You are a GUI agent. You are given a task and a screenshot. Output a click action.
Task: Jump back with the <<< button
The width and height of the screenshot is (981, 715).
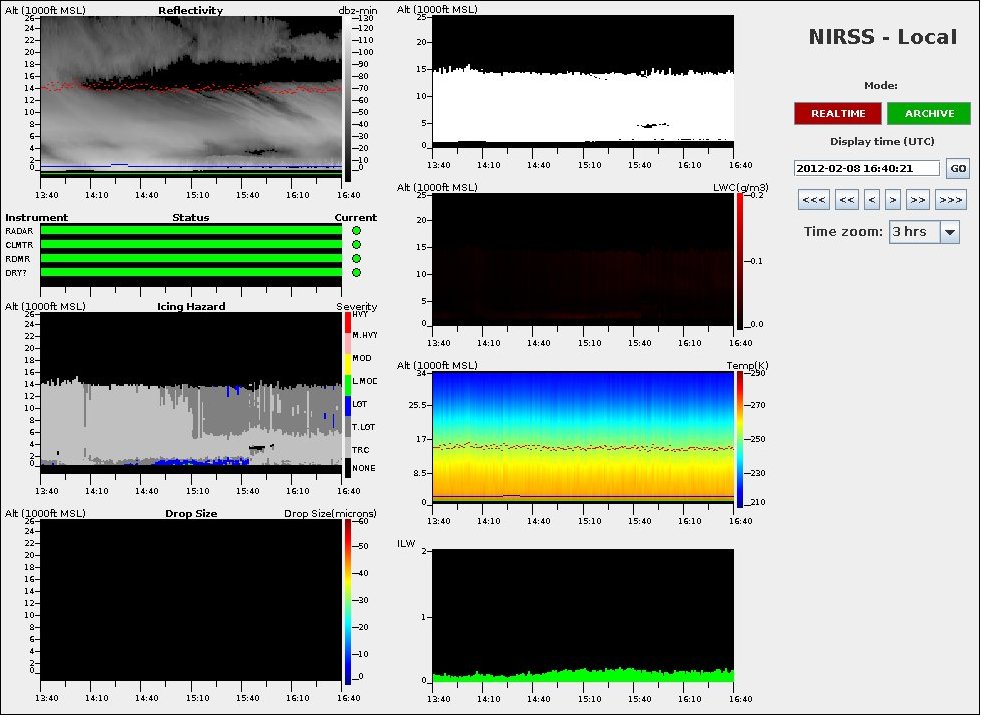pyautogui.click(x=813, y=200)
